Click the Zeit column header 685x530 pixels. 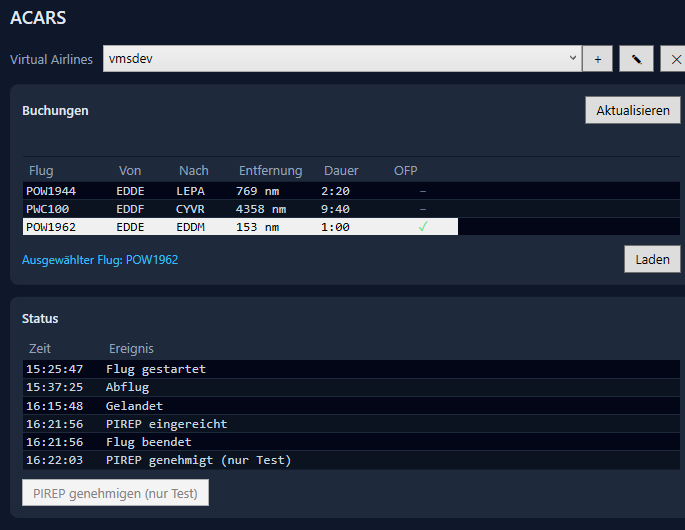(x=40, y=348)
